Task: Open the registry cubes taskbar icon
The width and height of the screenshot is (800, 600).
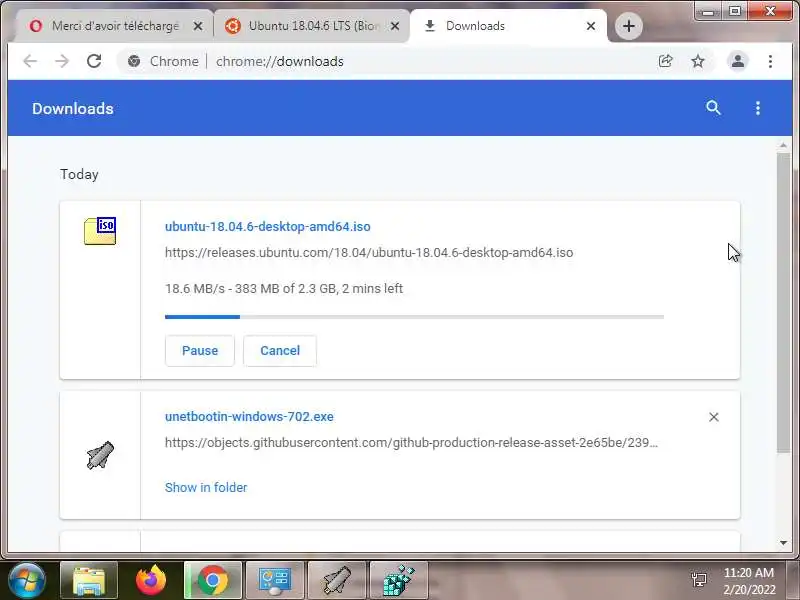Action: (x=398, y=580)
